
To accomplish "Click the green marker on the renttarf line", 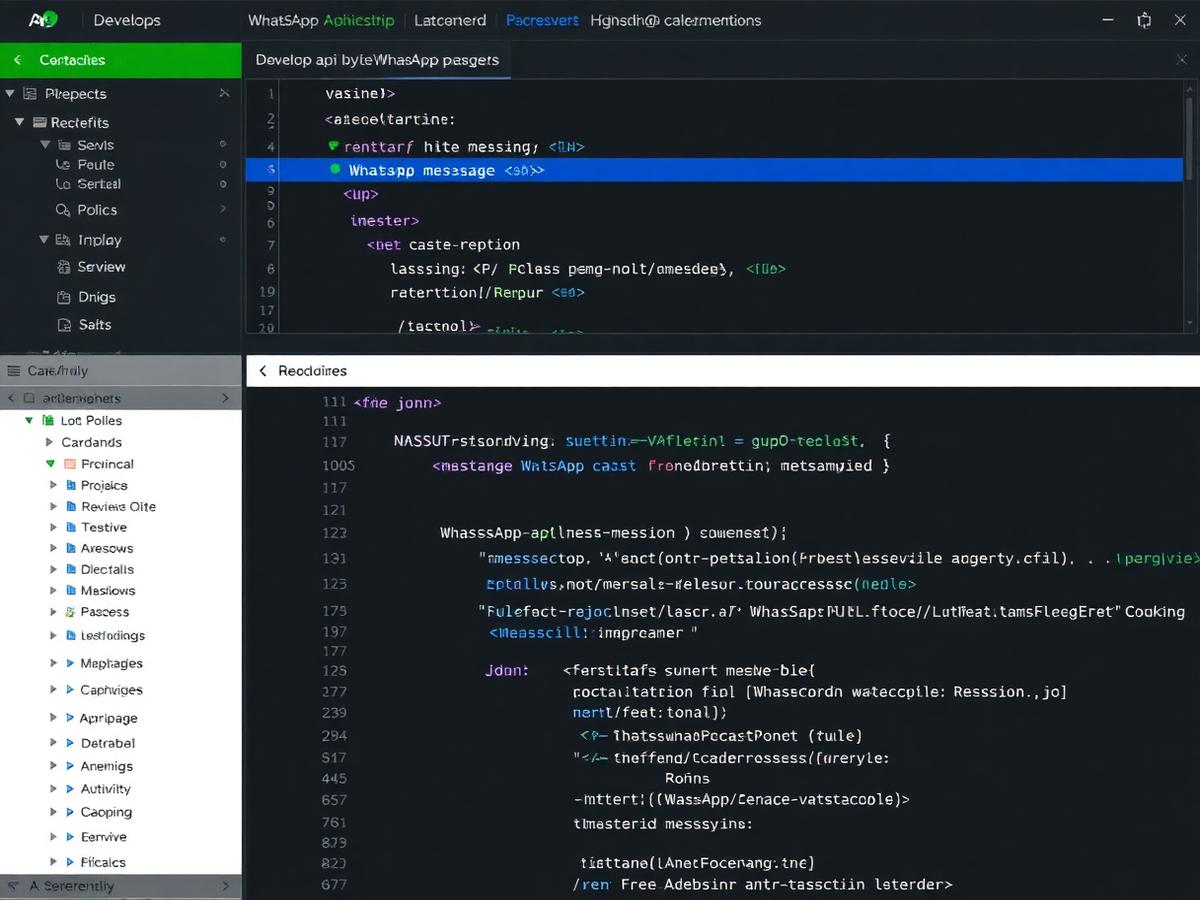I will coord(334,146).
